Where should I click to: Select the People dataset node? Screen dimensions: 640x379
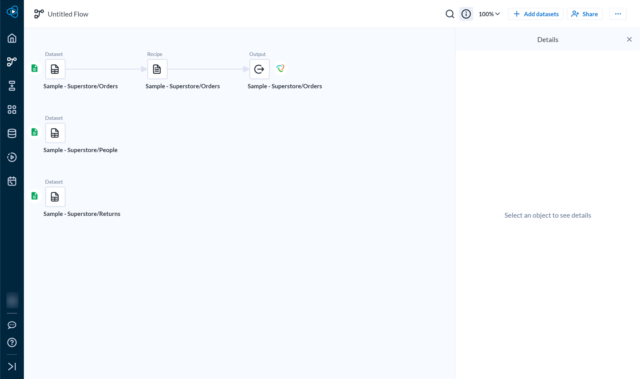point(55,133)
